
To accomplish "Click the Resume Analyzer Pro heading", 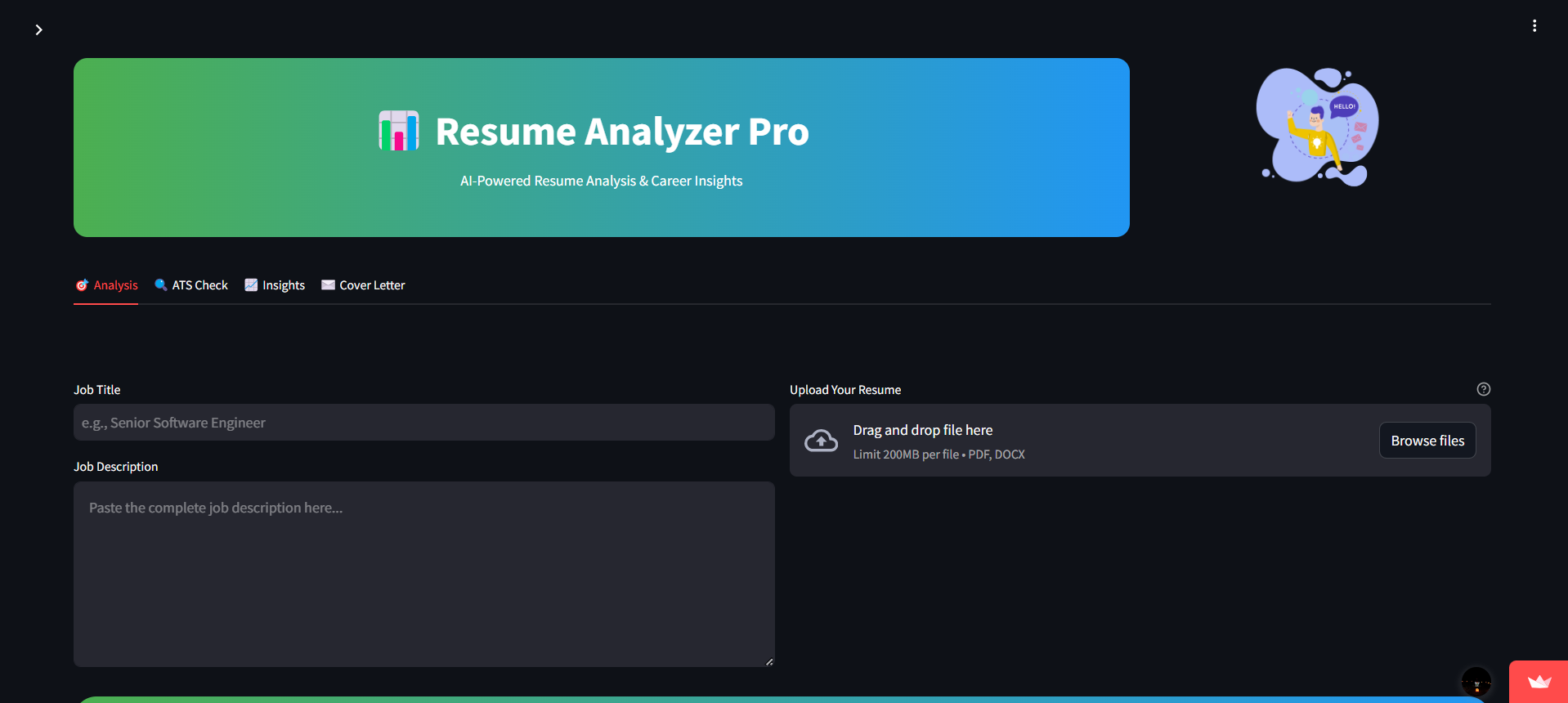I will tap(622, 132).
